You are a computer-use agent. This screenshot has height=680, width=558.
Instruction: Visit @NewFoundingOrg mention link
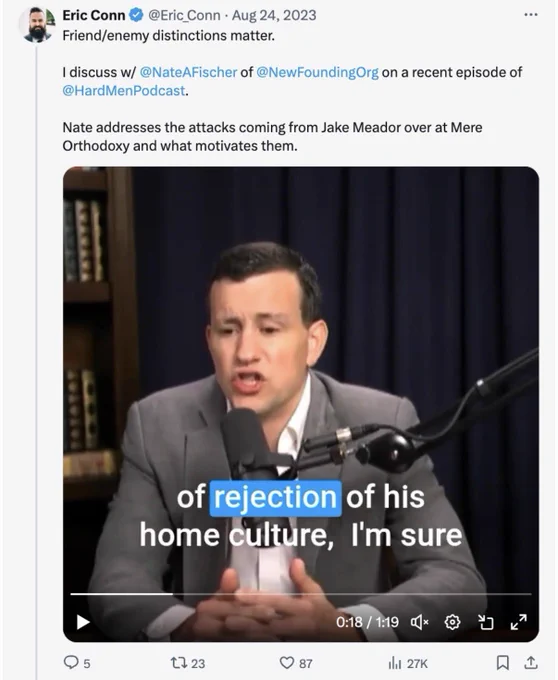[317, 72]
